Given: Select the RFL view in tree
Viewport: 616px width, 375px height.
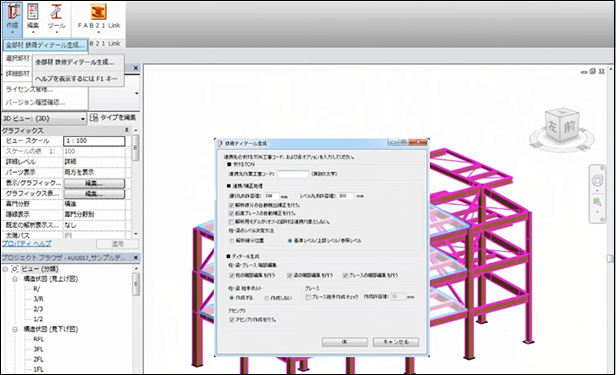Looking at the screenshot, I should coord(38,339).
